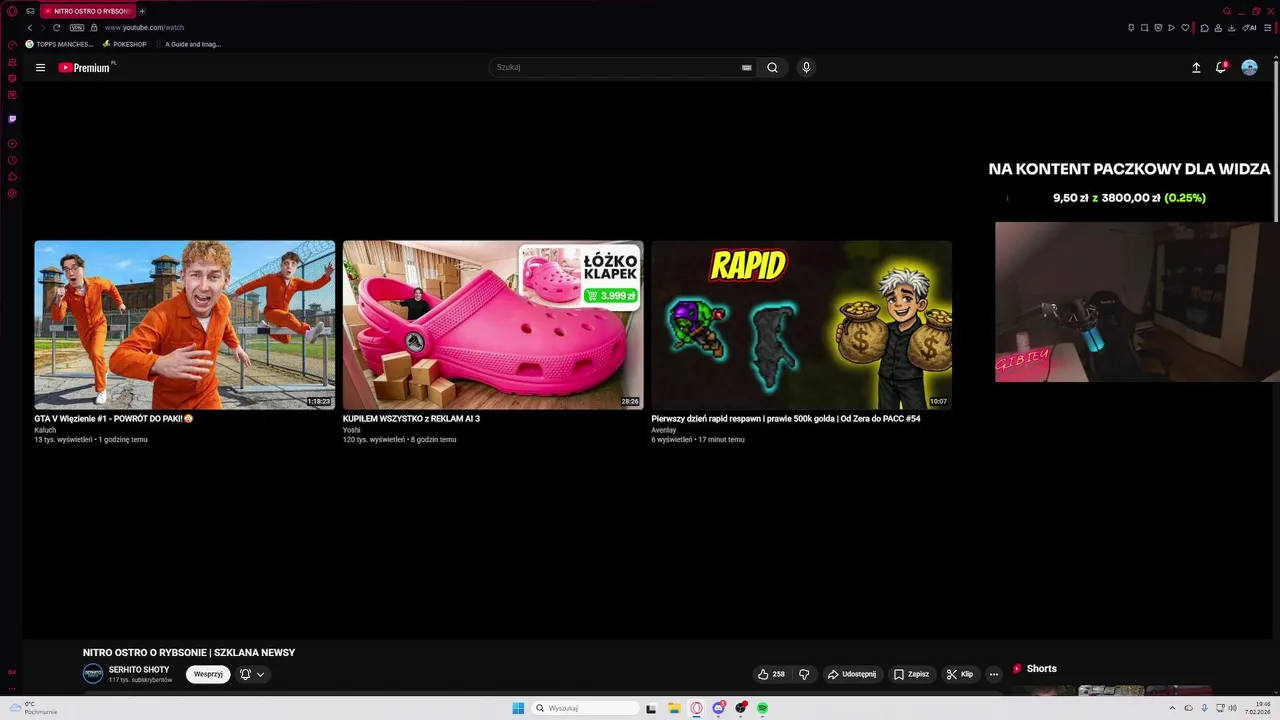
Task: Dislike the video with thumbs down
Action: pos(804,674)
